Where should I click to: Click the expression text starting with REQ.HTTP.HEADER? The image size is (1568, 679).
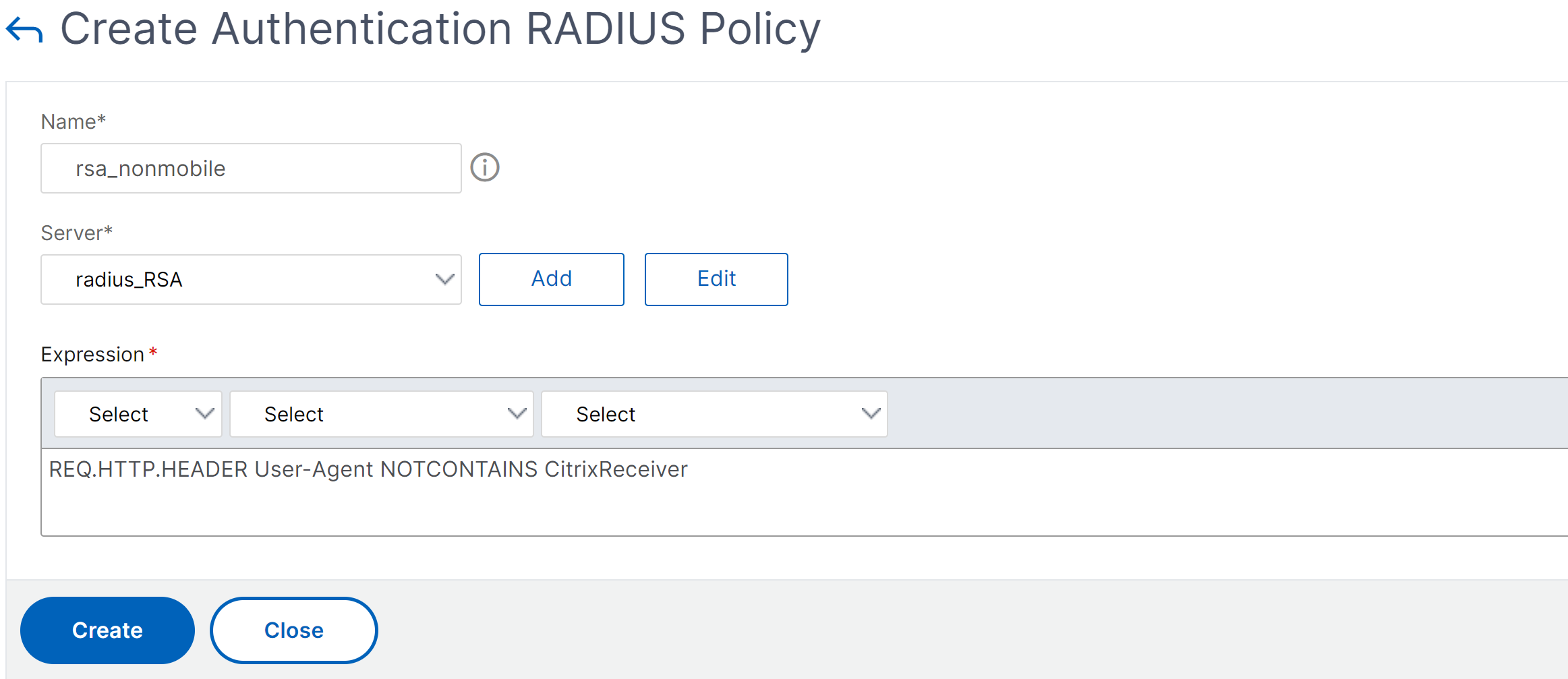368,469
